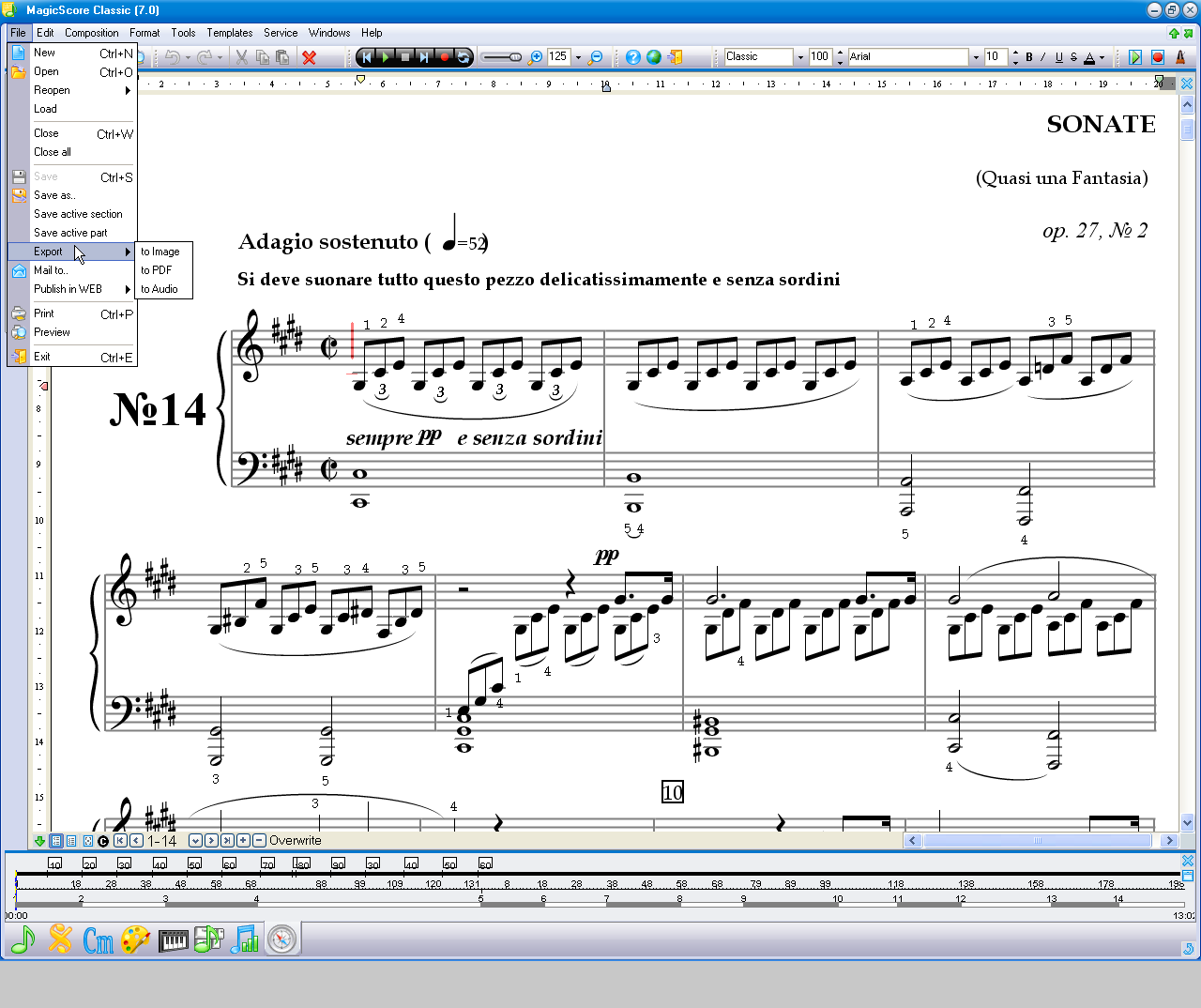Click the door exit icon in the toolbar
This screenshot has width=1201, height=1008.
[x=675, y=57]
